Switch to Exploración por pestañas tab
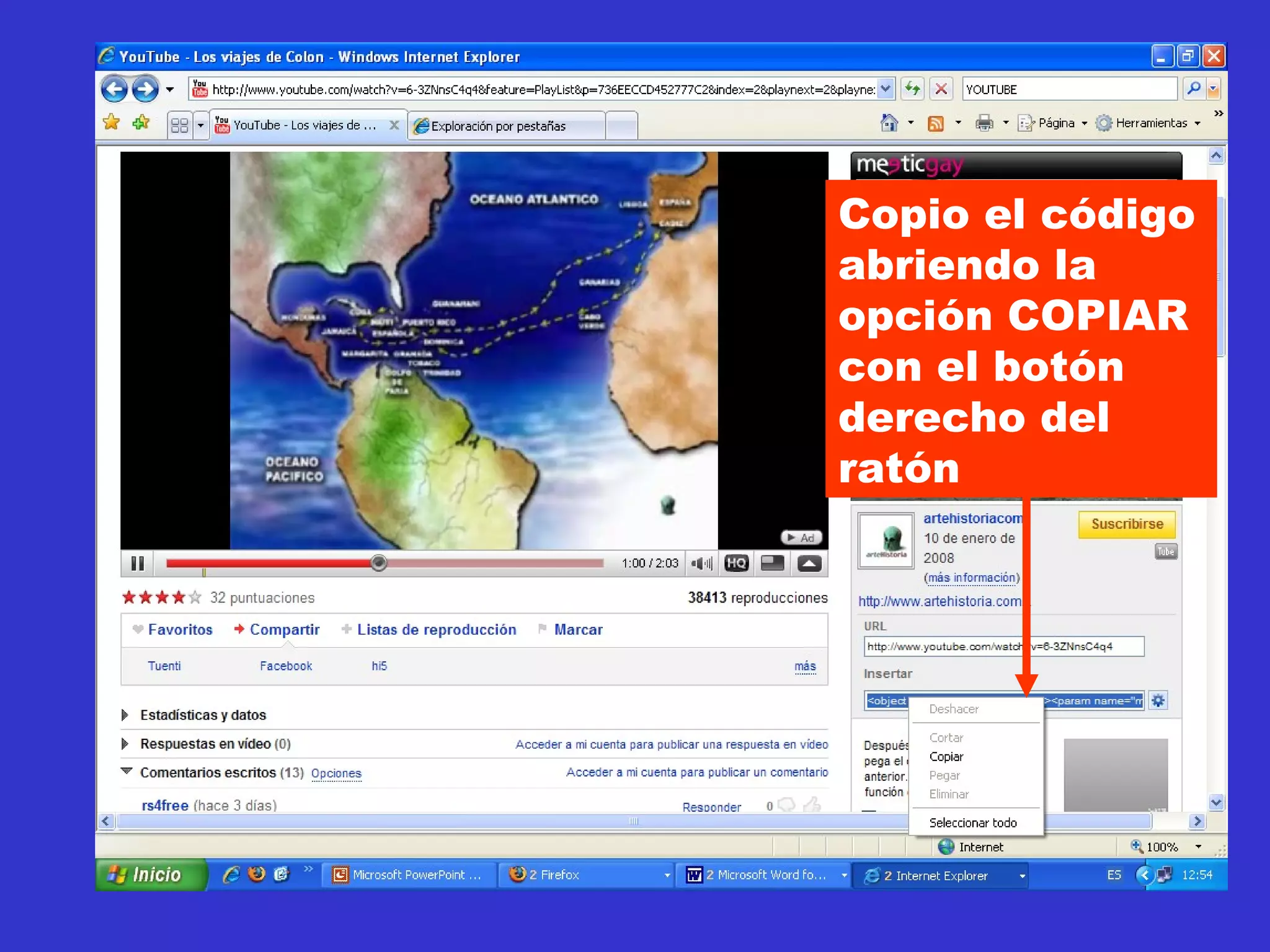Image resolution: width=1270 pixels, height=952 pixels. tap(505, 126)
